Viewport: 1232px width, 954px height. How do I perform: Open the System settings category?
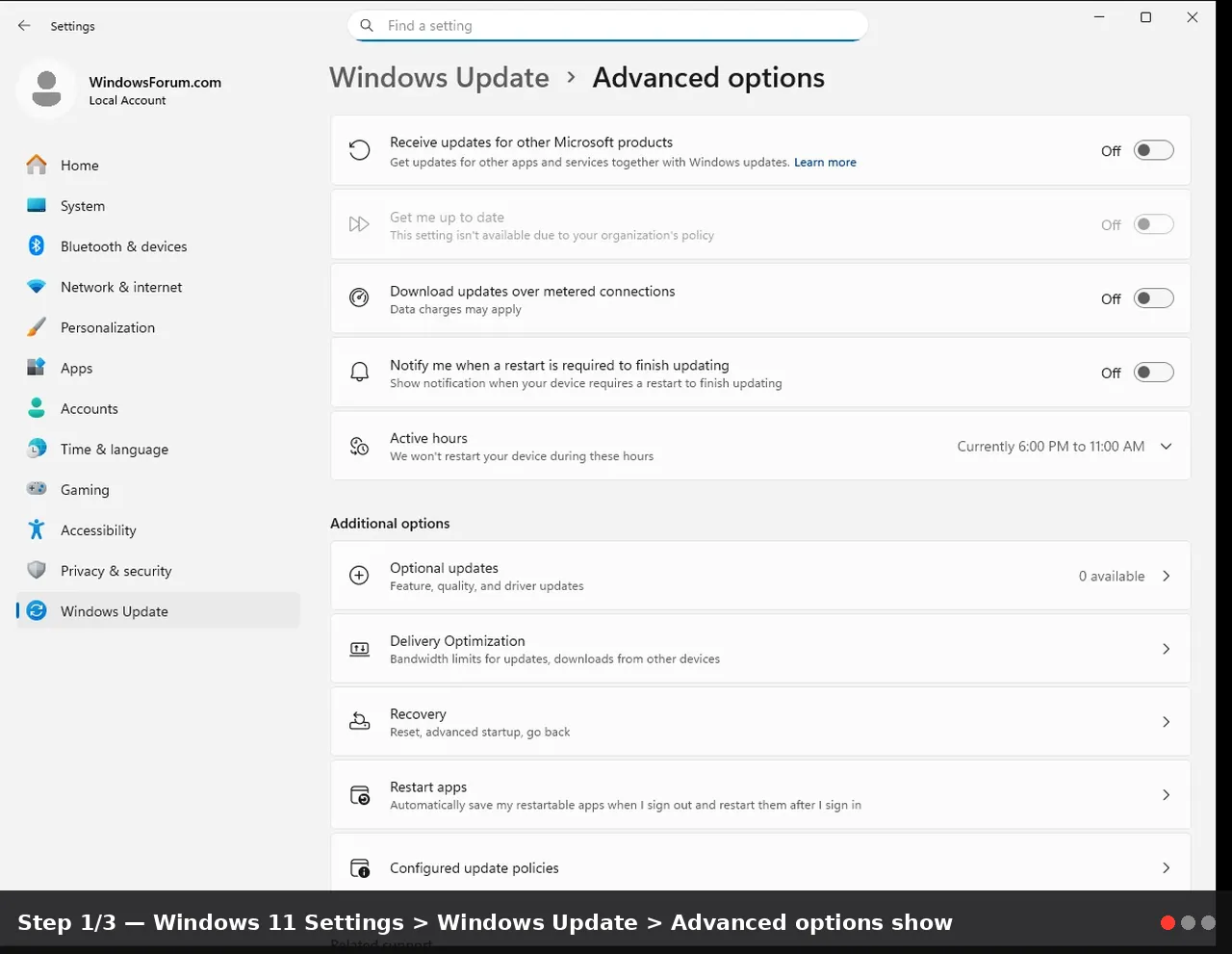coord(158,206)
